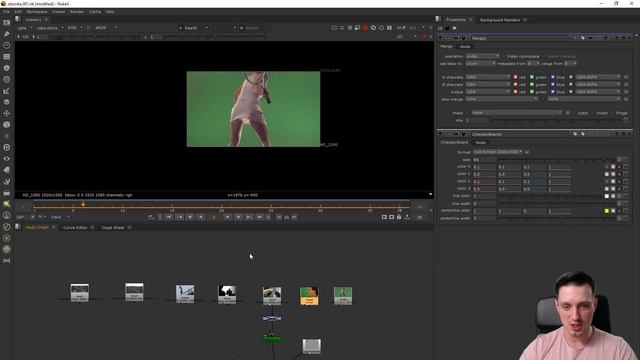
Task: Open the Views eye icon in toolbar
Action: click(7, 159)
